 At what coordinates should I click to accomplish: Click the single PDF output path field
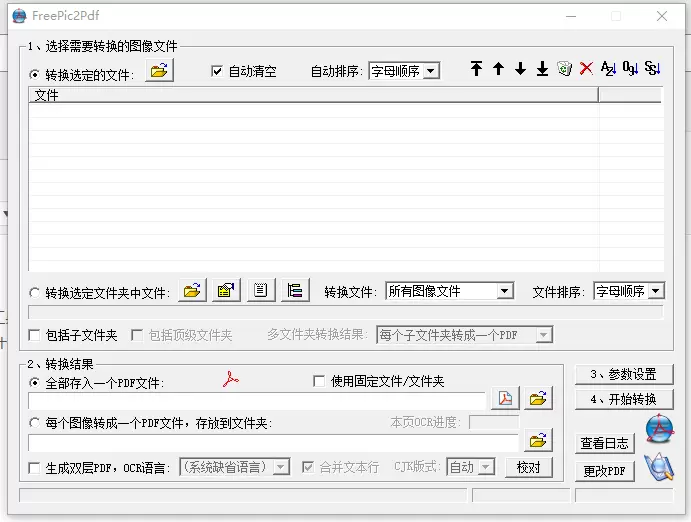[257, 401]
